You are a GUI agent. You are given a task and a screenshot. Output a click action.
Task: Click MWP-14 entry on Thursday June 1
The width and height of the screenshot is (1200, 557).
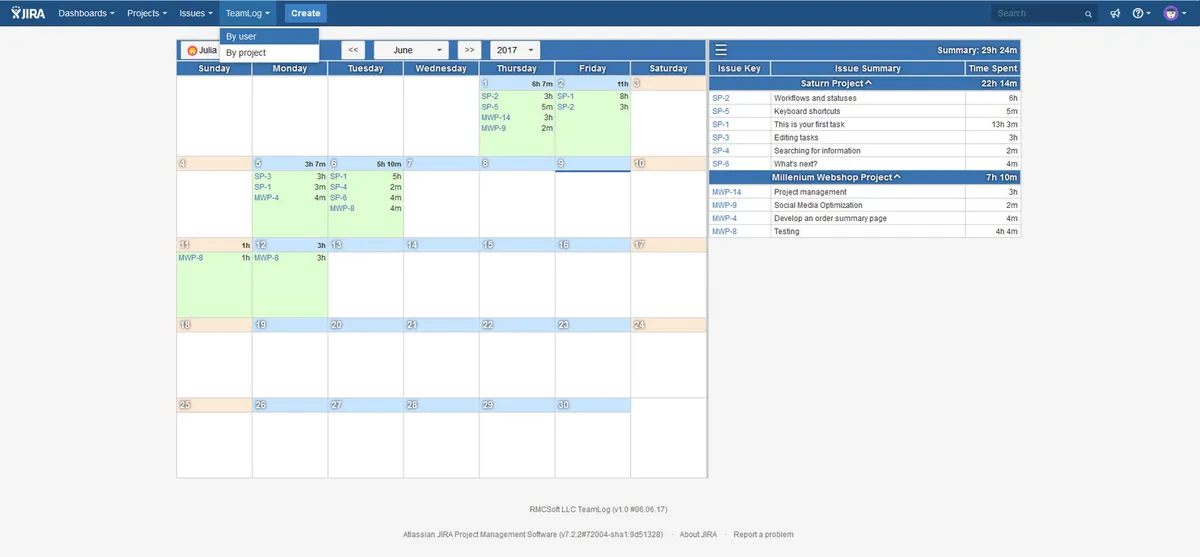click(x=495, y=117)
